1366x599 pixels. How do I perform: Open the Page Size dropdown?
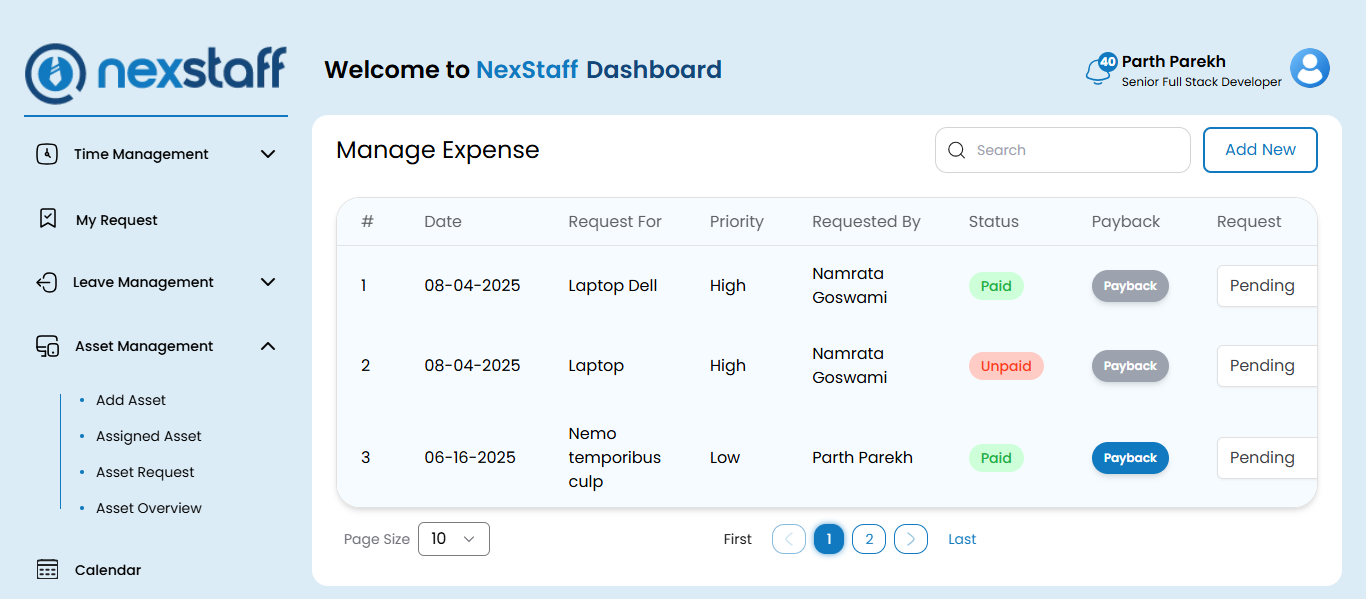pos(453,539)
